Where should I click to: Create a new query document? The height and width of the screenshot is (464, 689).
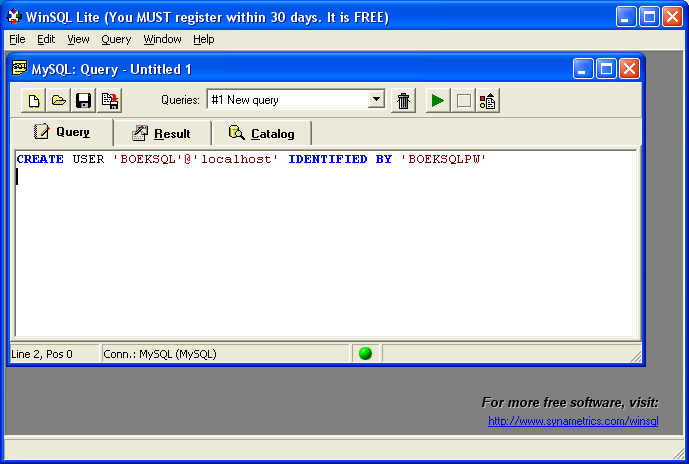[x=33, y=101]
